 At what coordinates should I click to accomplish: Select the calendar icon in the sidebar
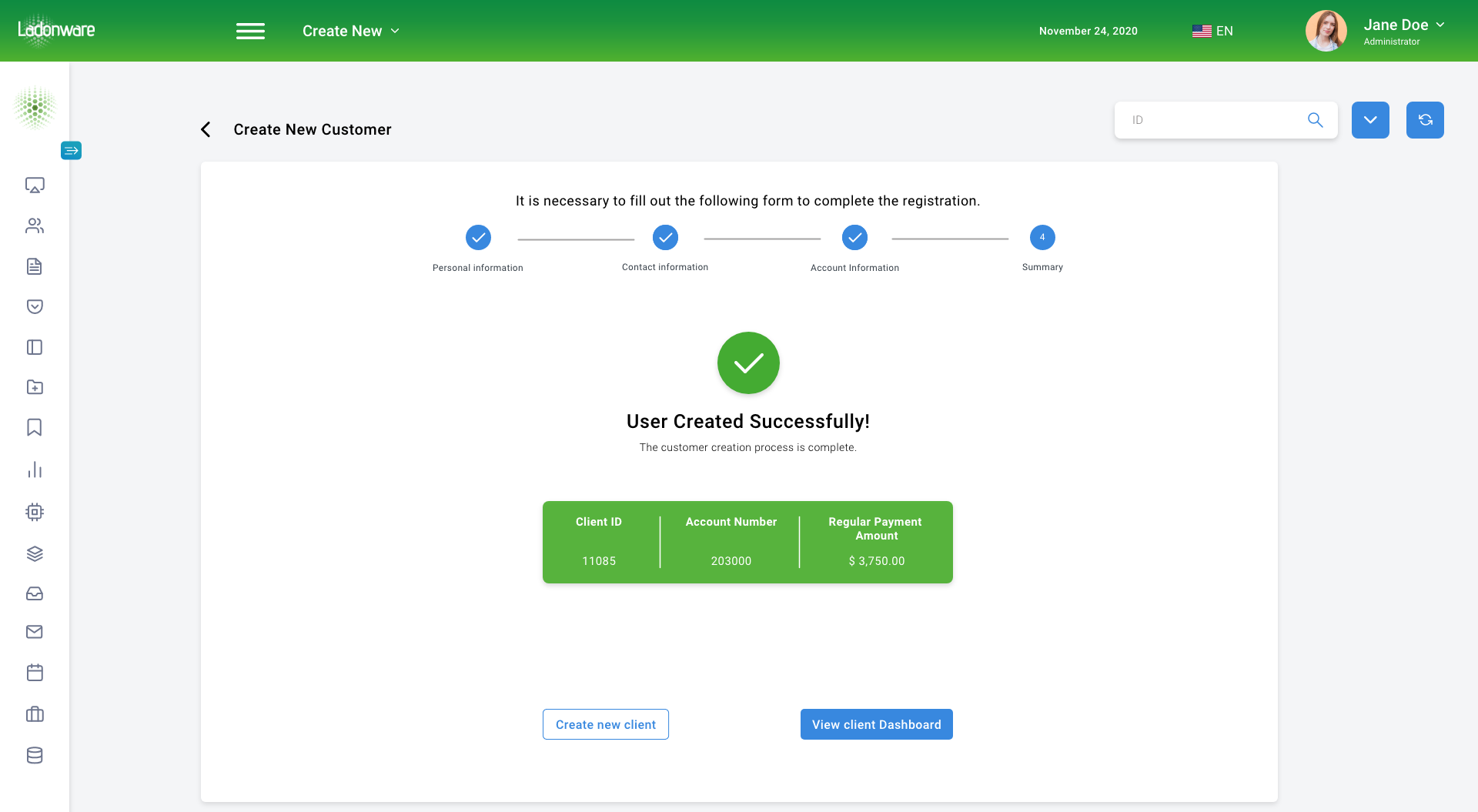pos(35,673)
